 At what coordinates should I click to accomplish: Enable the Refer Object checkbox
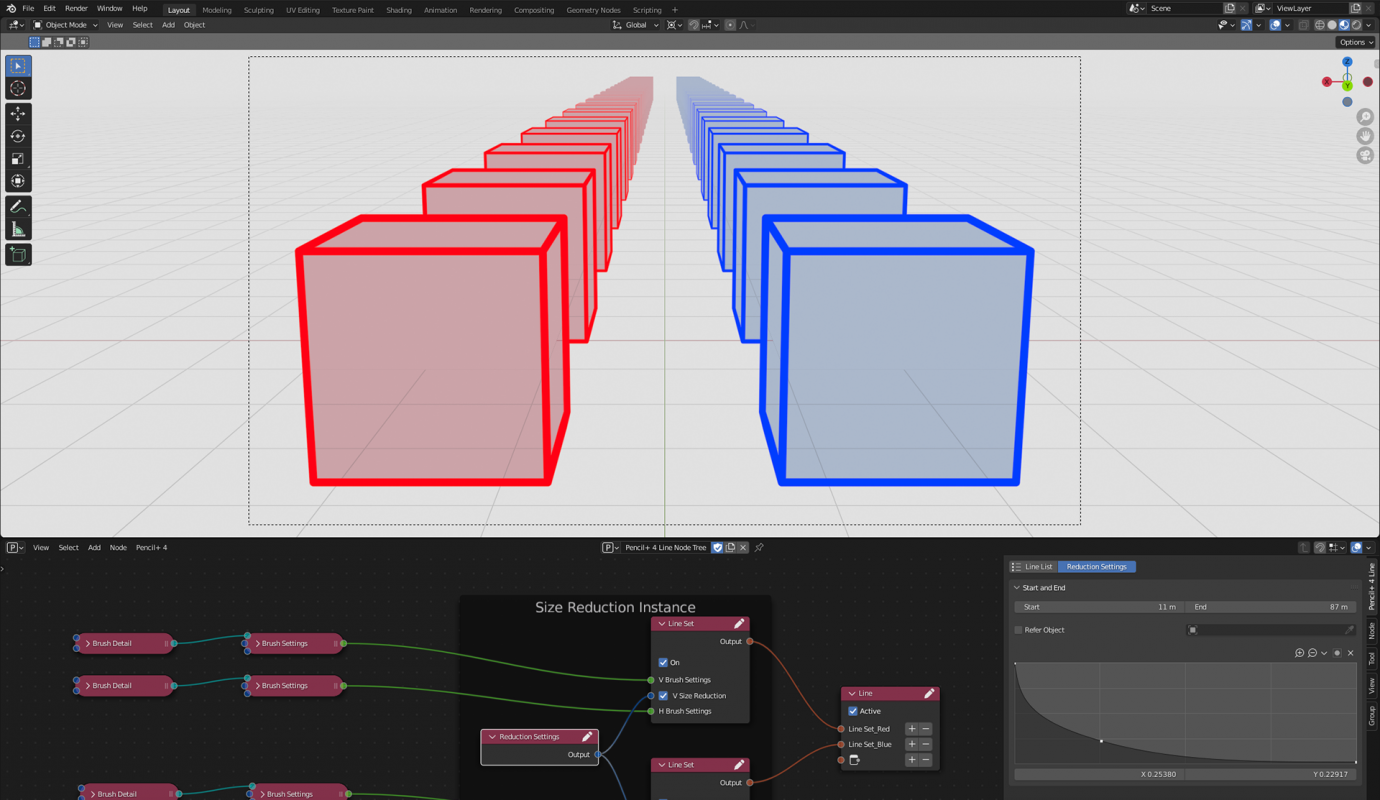click(1017, 628)
